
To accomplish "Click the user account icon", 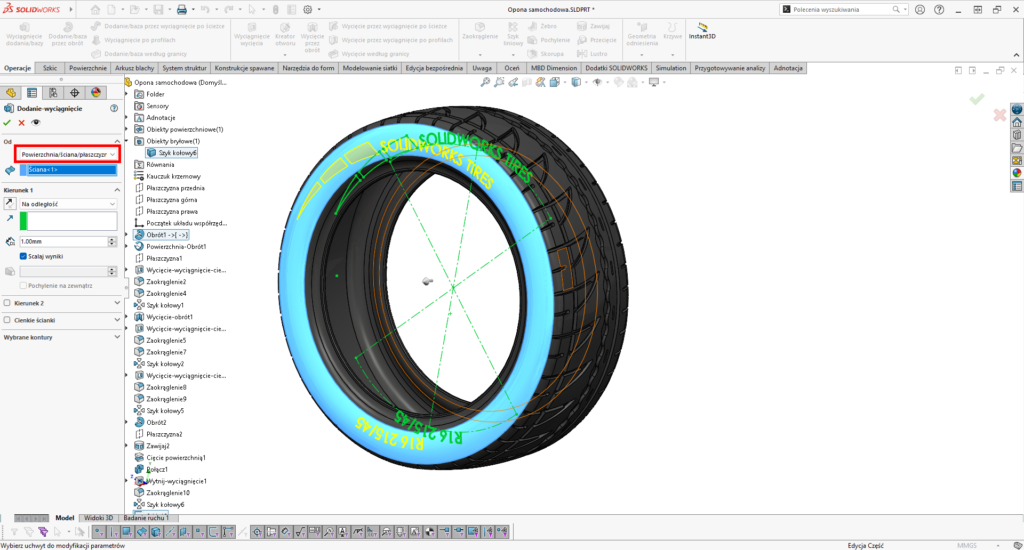I will point(920,10).
